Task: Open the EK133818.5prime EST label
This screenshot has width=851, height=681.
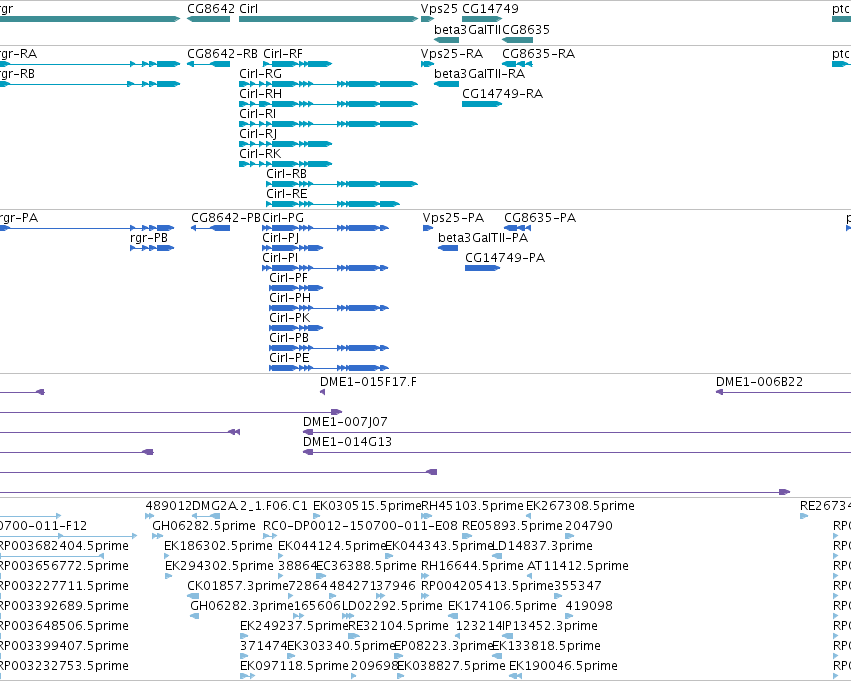Action: 546,647
